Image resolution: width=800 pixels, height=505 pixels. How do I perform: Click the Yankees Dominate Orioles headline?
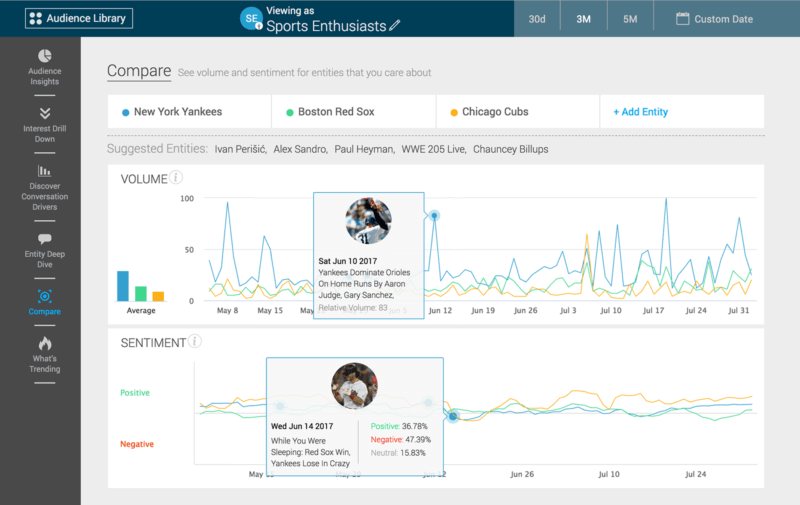[x=364, y=284]
